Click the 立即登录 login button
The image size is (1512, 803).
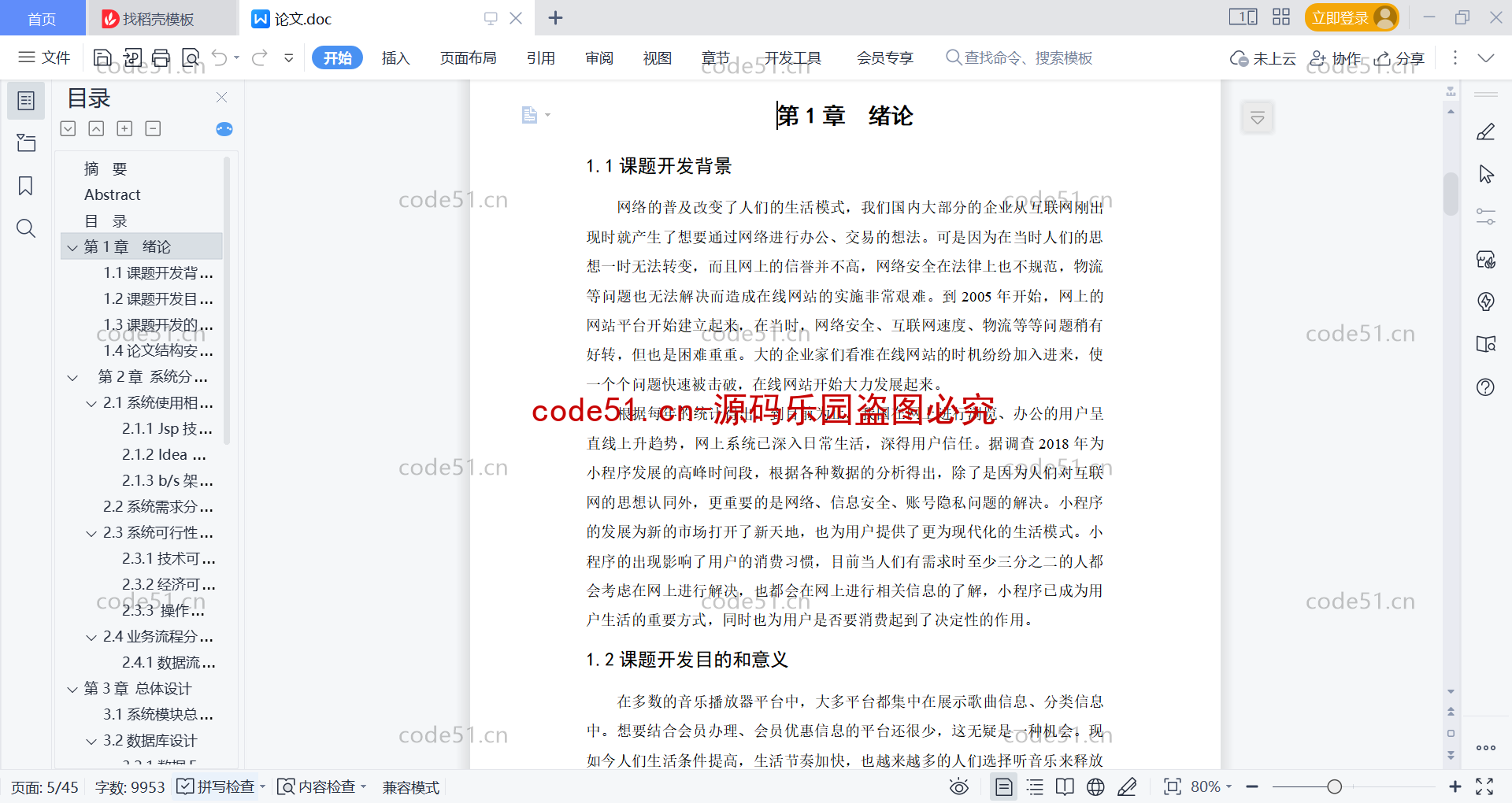click(1351, 17)
